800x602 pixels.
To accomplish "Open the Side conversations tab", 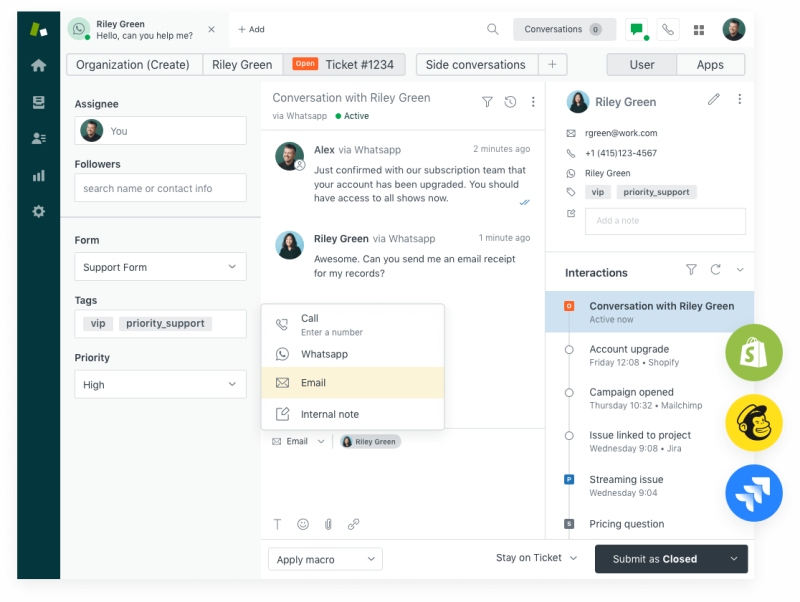I will pyautogui.click(x=477, y=65).
